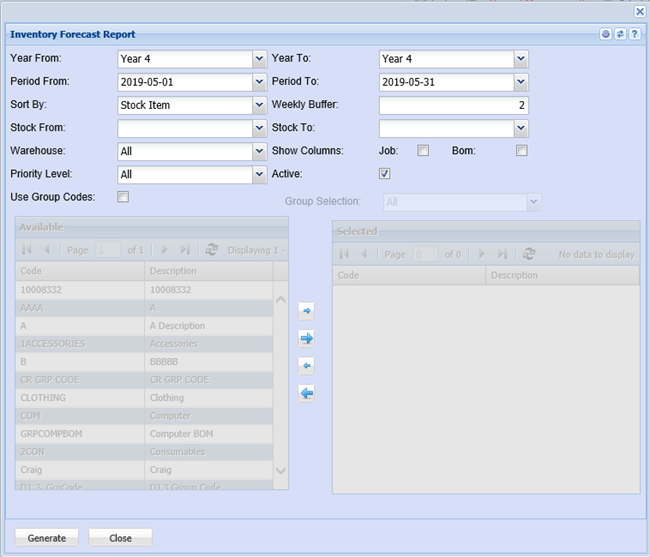The width and height of the screenshot is (650, 557).
Task: Click the Generate button
Action: [47, 537]
